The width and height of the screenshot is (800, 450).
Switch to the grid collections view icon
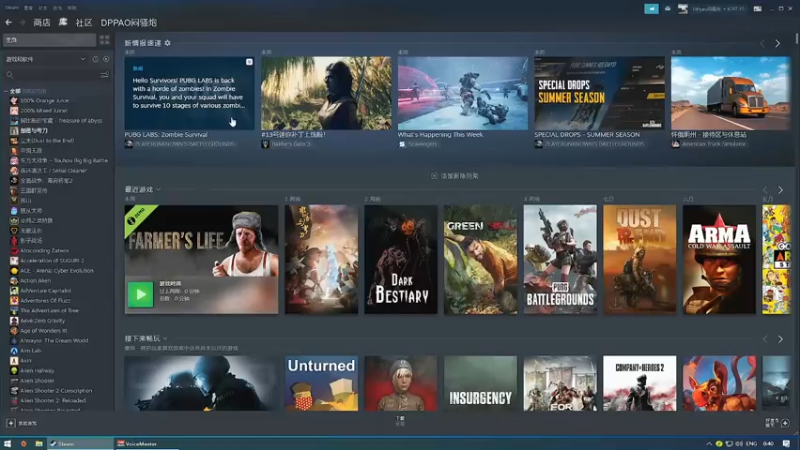coord(105,40)
